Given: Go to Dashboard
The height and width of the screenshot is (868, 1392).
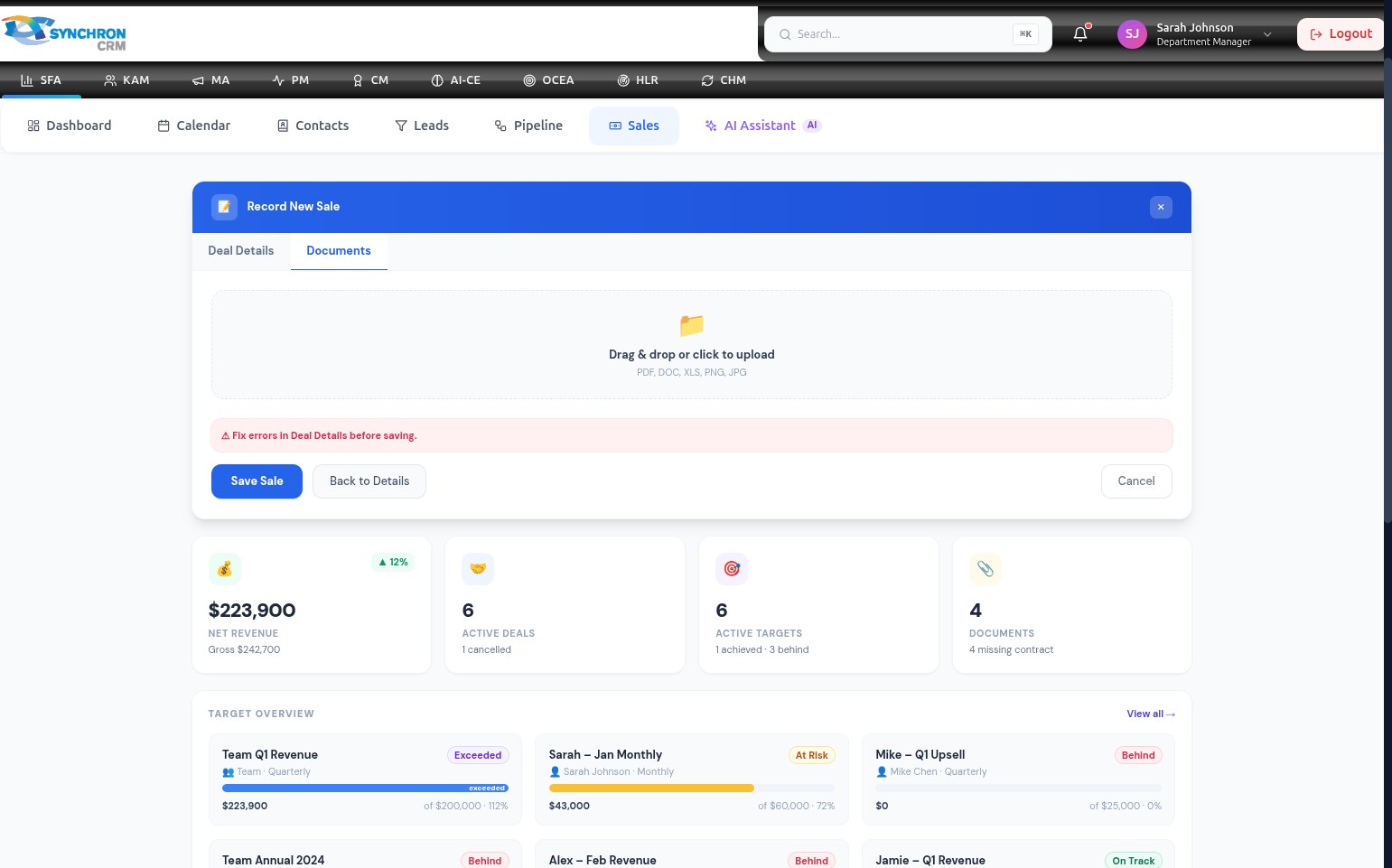Looking at the screenshot, I should tap(70, 126).
